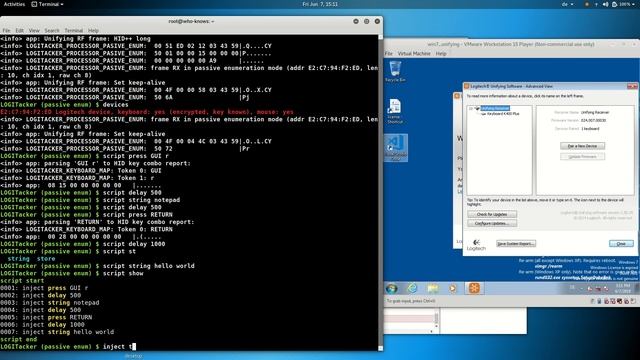The width and height of the screenshot is (640, 360).
Task: Open the 'de' keyboard layout dropdown
Action: (x=567, y=4)
